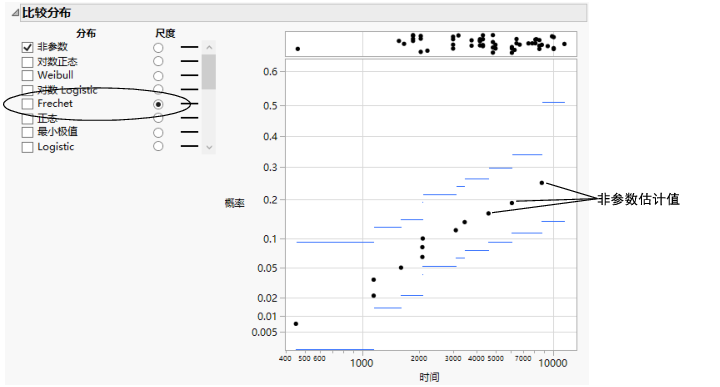The height and width of the screenshot is (387, 720).
Task: Check the 正态 distribution checkbox
Action: (x=28, y=118)
